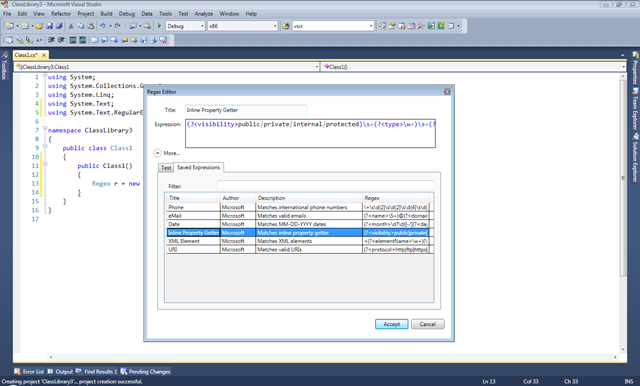Click the Redo arrow icon
640x386 pixels.
click(118, 26)
